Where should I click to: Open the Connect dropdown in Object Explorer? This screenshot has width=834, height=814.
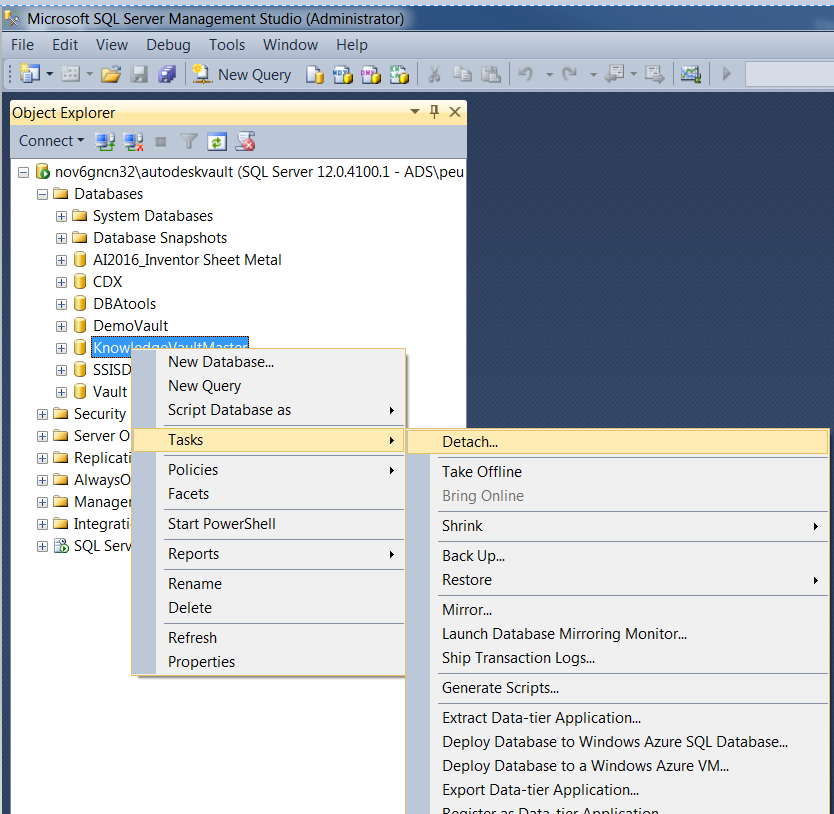50,141
